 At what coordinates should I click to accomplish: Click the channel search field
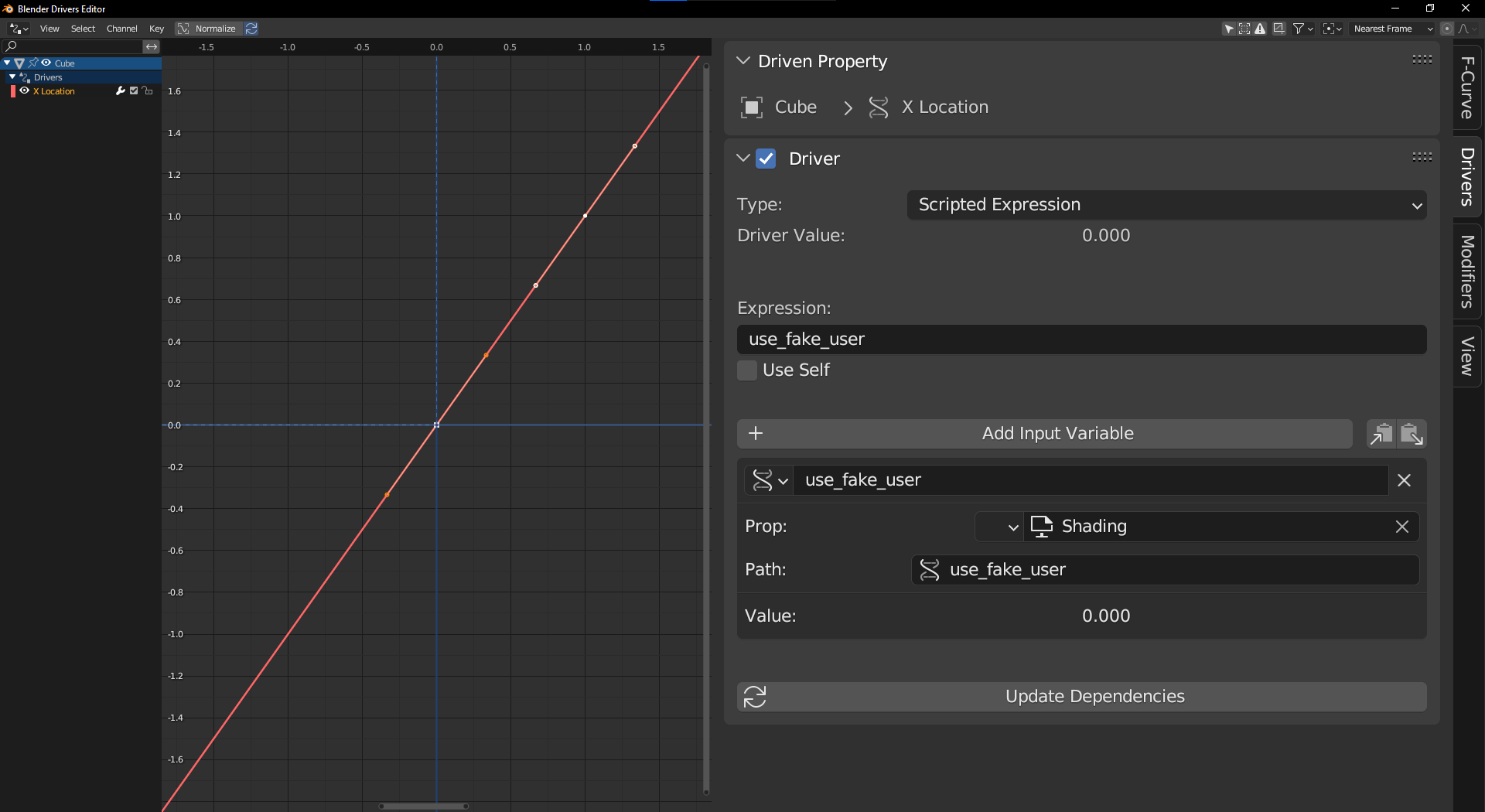[x=73, y=47]
